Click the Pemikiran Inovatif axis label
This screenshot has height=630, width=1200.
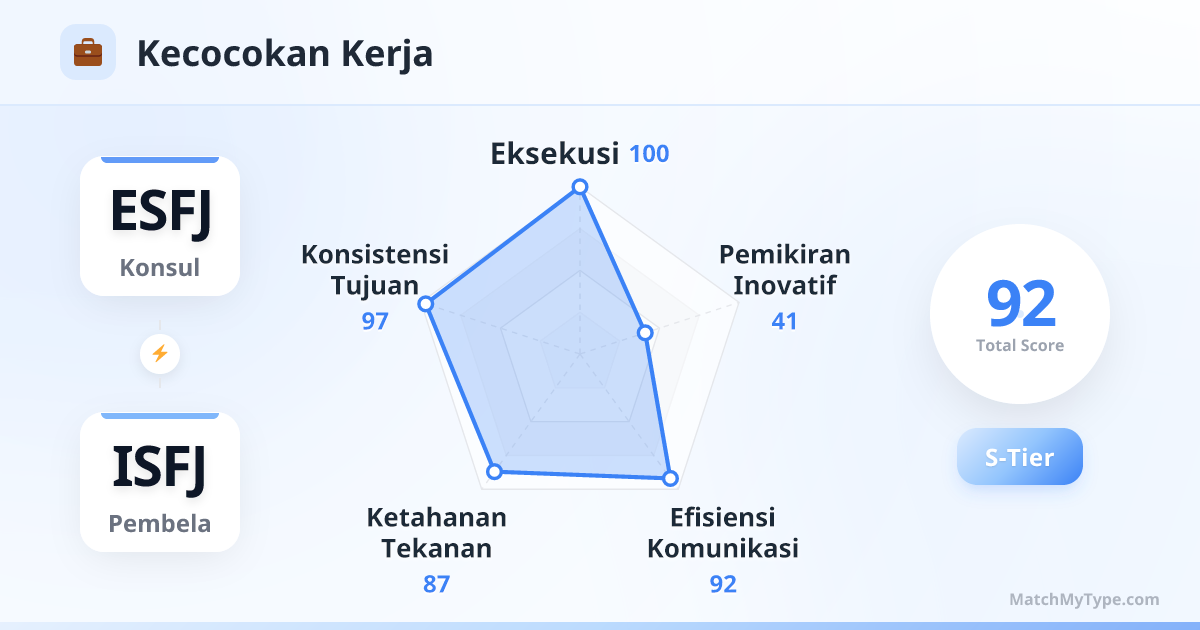[784, 270]
